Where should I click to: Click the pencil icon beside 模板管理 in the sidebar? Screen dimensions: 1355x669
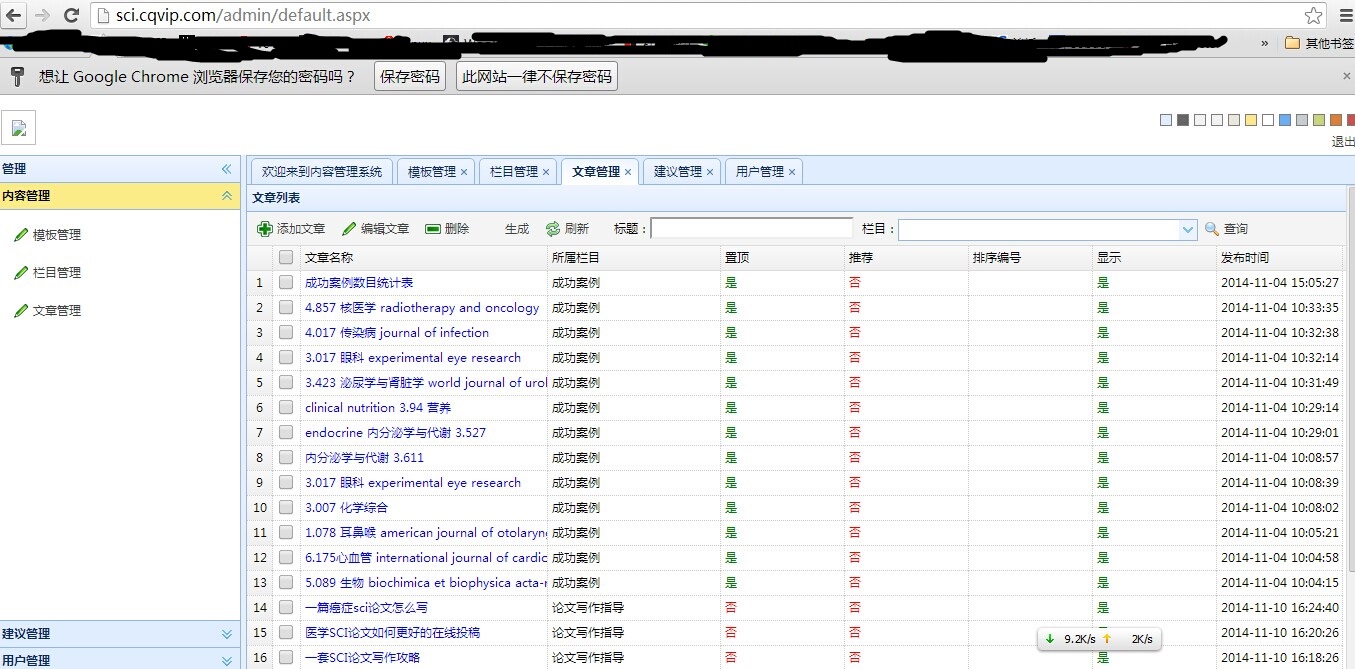[21, 235]
